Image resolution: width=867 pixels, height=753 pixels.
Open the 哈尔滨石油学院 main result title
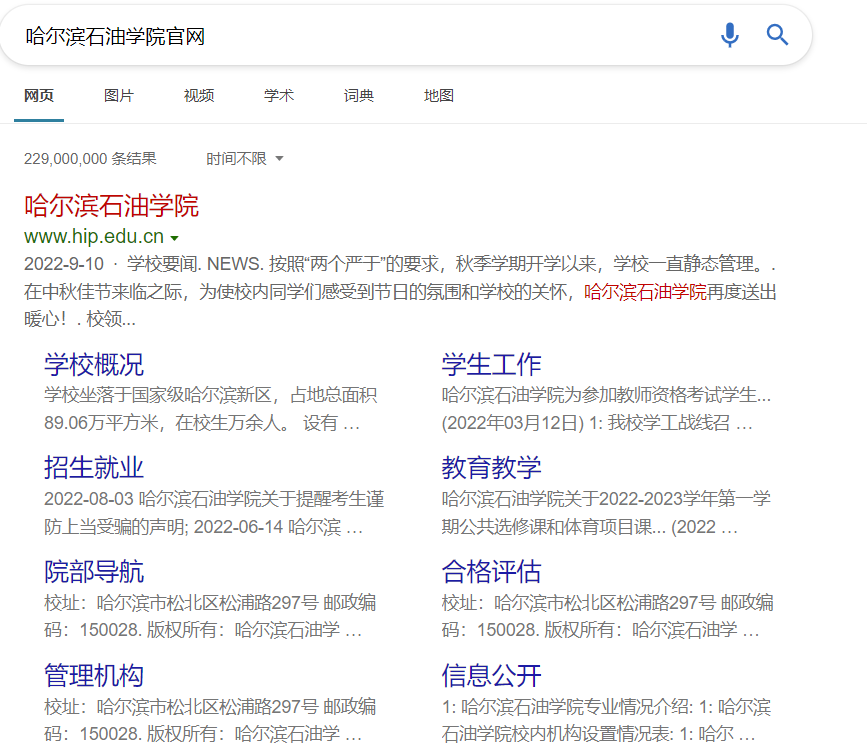(x=111, y=206)
